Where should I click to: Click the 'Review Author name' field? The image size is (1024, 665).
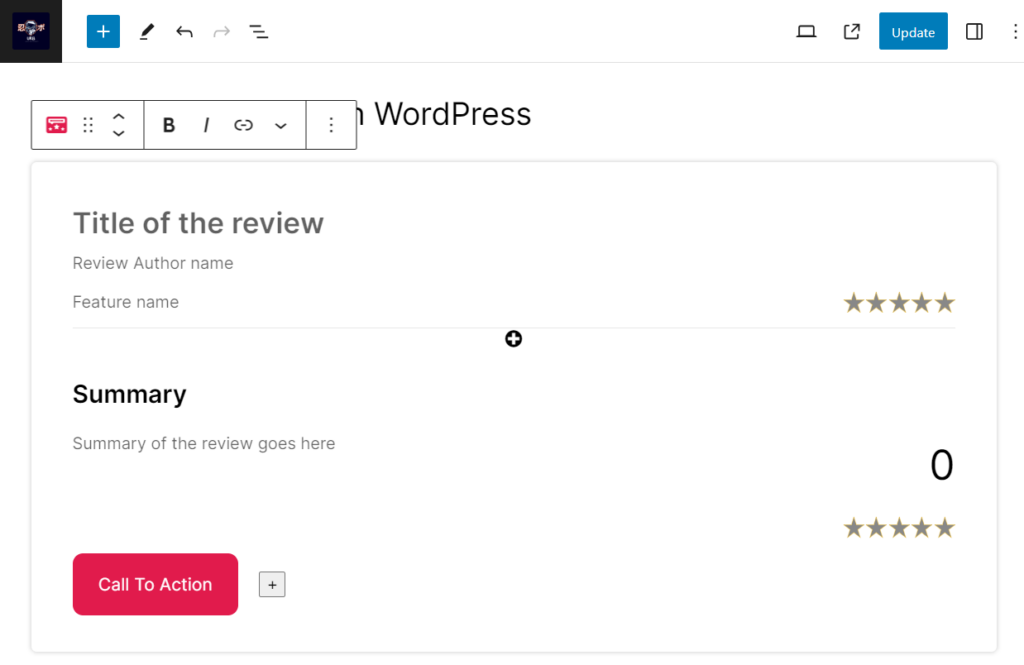pyautogui.click(x=153, y=263)
